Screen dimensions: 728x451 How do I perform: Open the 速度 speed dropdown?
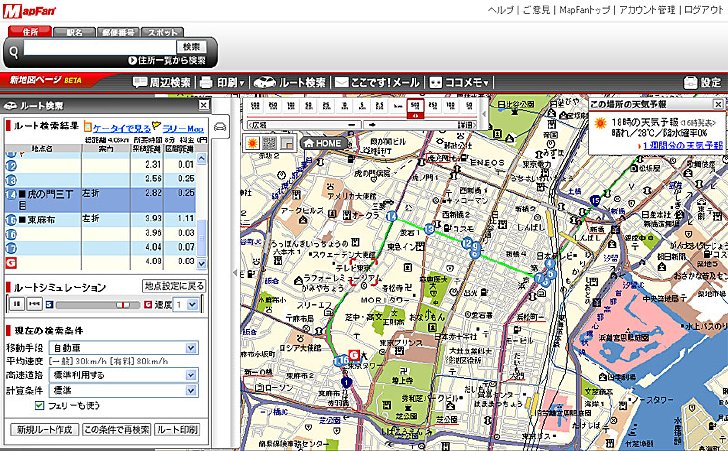(185, 305)
